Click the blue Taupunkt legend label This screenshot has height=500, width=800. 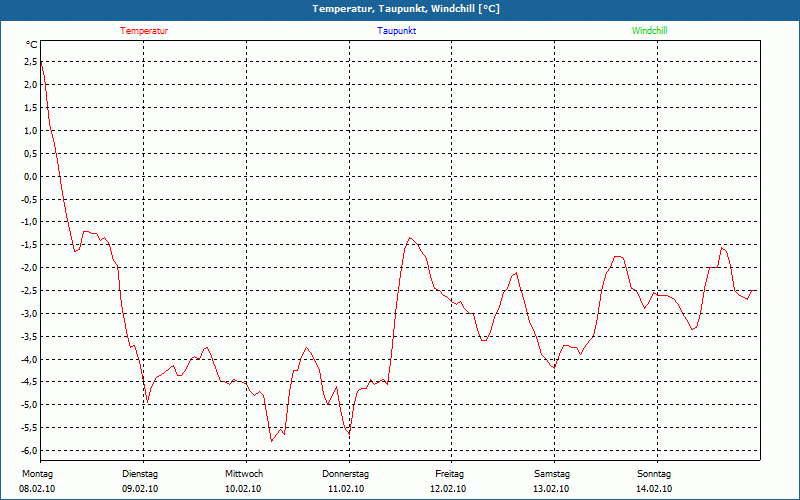point(397,31)
